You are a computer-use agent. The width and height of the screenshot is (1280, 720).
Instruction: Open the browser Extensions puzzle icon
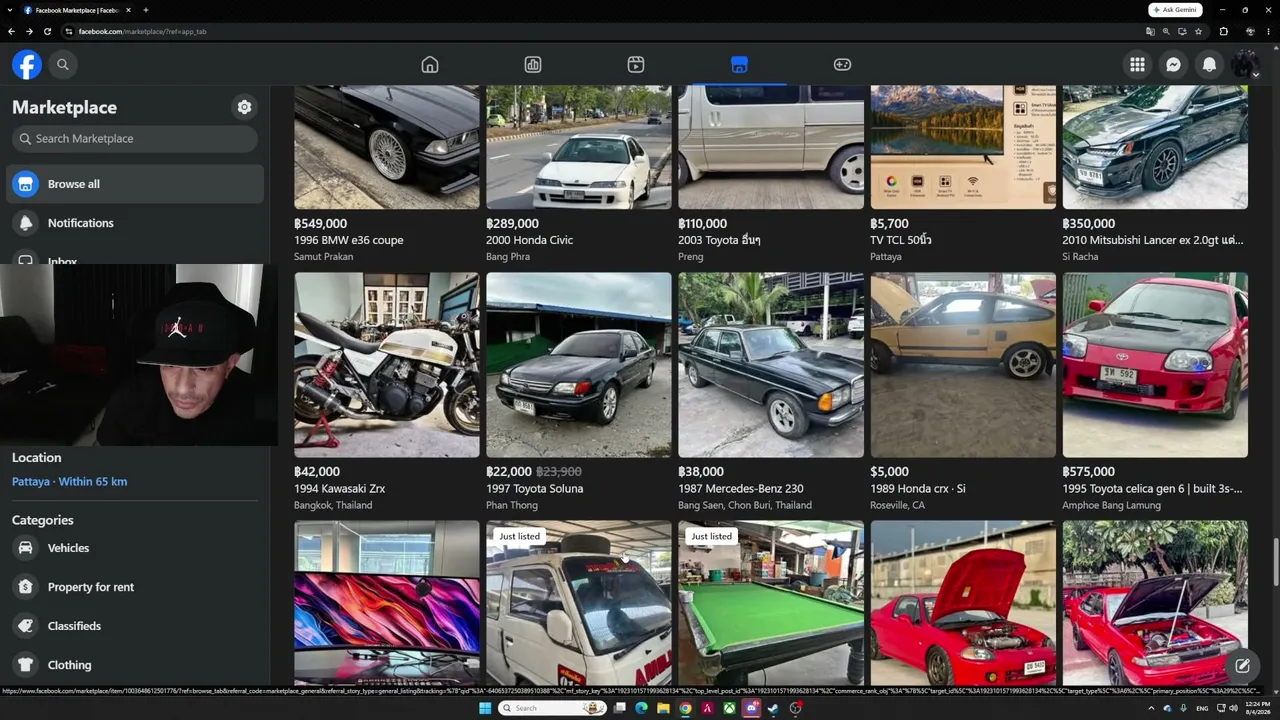tap(1223, 31)
